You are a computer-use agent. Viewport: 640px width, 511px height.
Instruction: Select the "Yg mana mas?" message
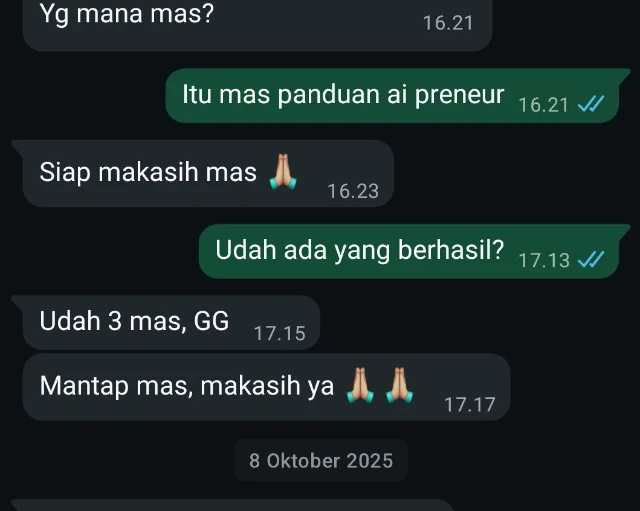point(258,22)
